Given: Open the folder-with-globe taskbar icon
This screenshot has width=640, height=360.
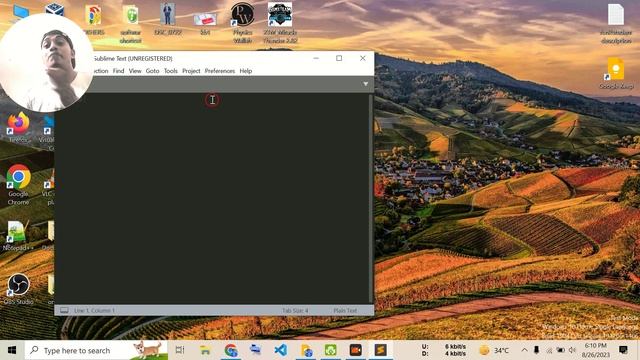Looking at the screenshot, I should [306, 350].
